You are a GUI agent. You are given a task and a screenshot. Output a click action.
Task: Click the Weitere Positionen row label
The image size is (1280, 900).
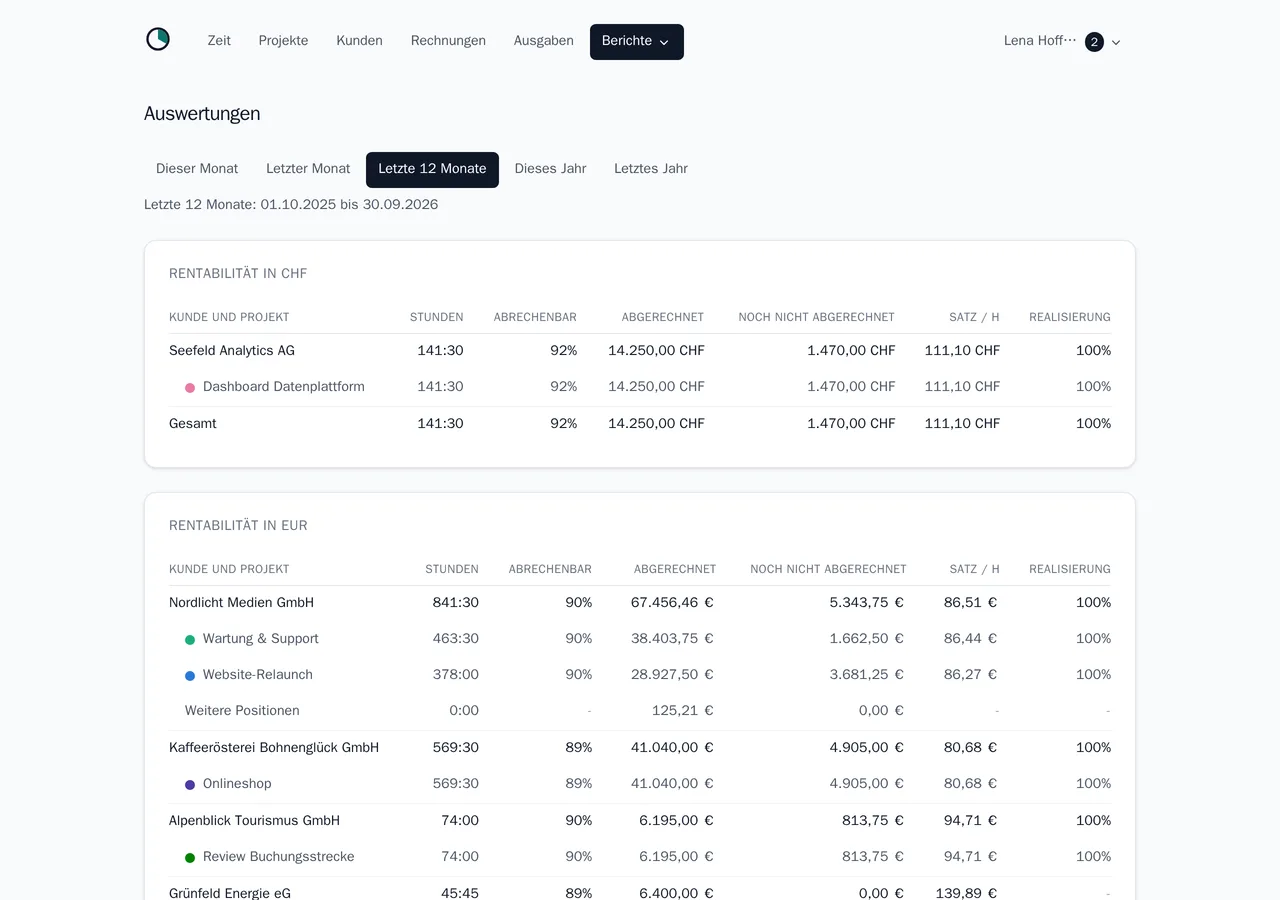[242, 711]
